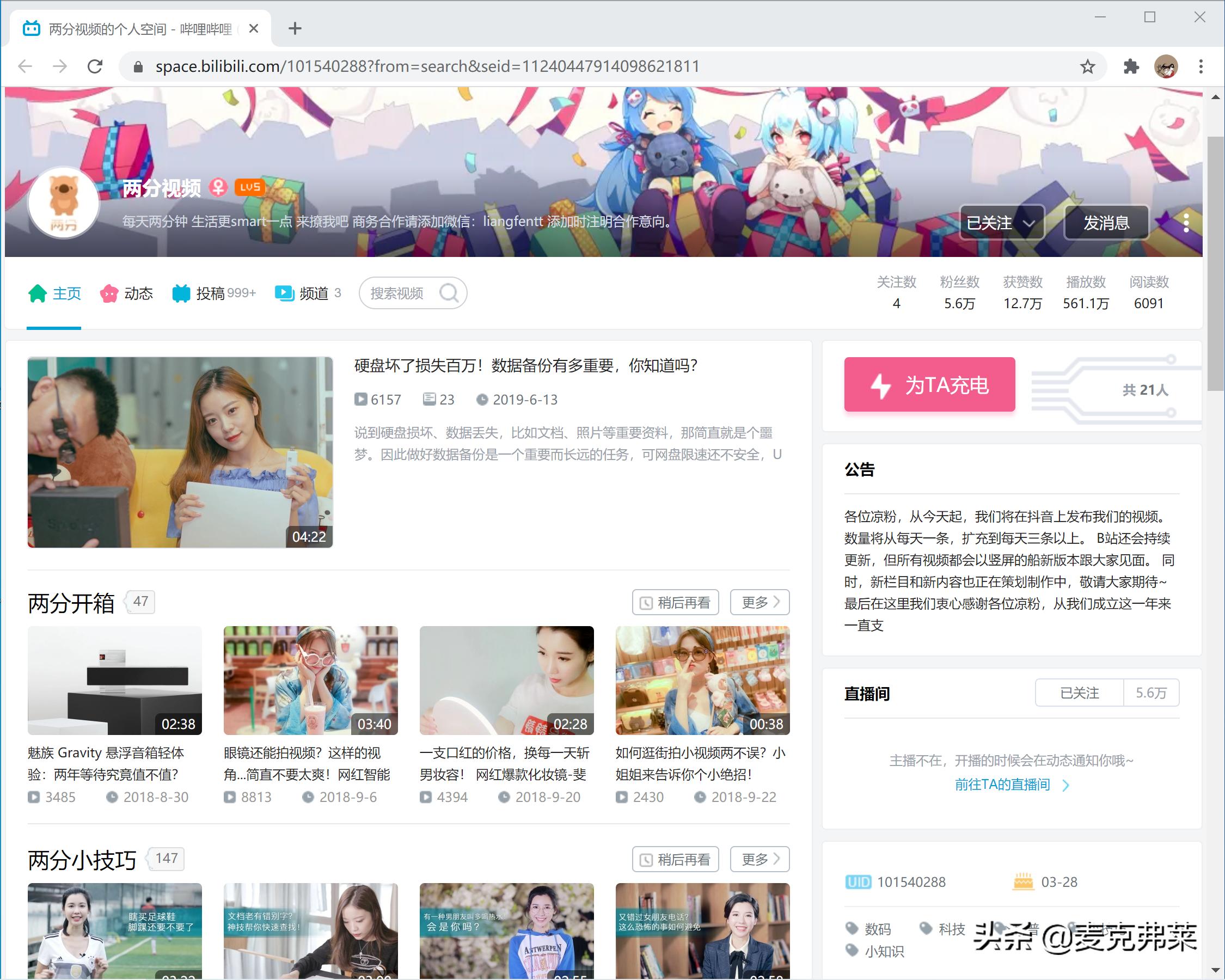Open the three-dot options icon beside 发消息

(1186, 223)
